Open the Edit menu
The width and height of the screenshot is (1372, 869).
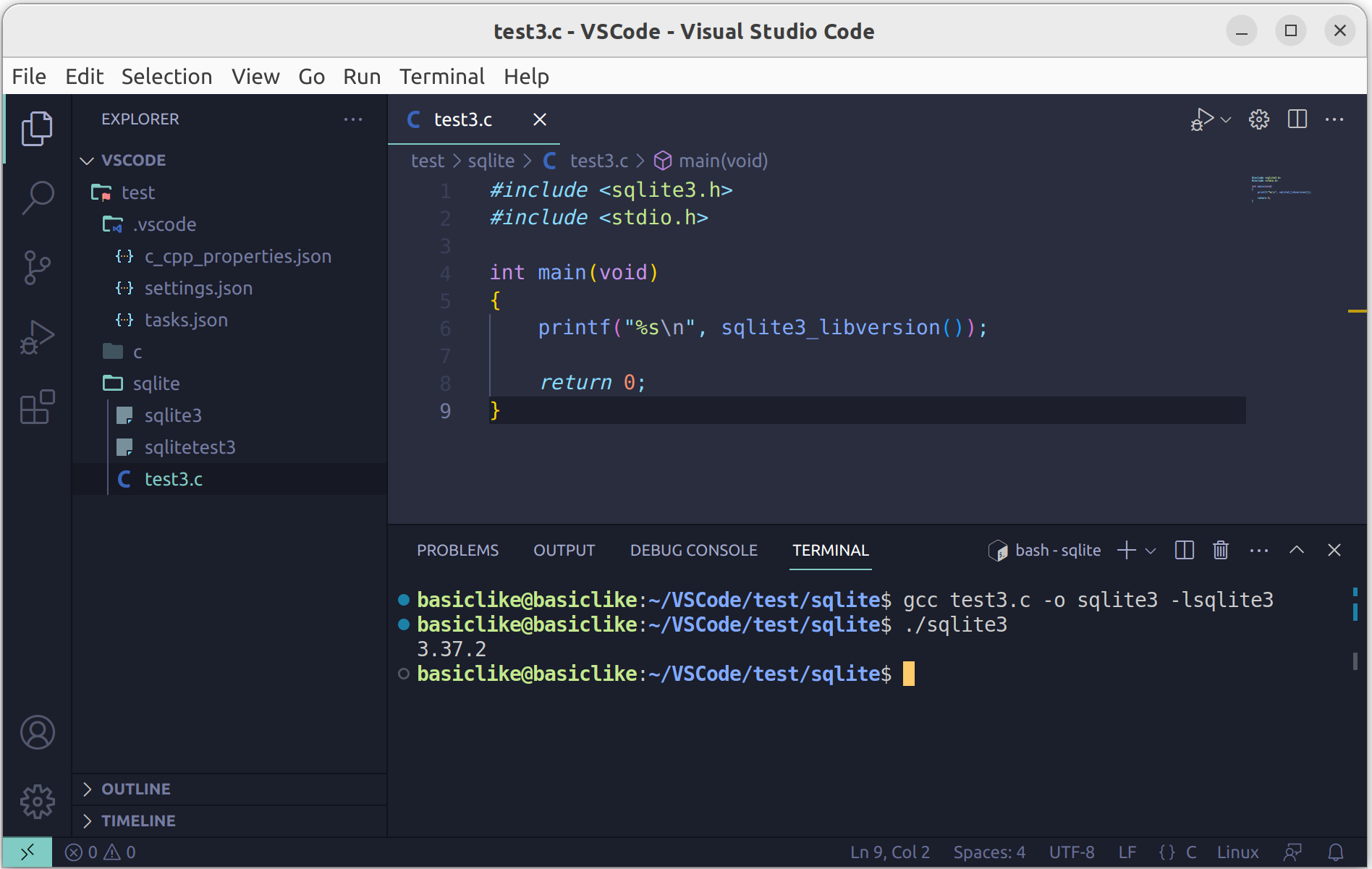[x=84, y=77]
